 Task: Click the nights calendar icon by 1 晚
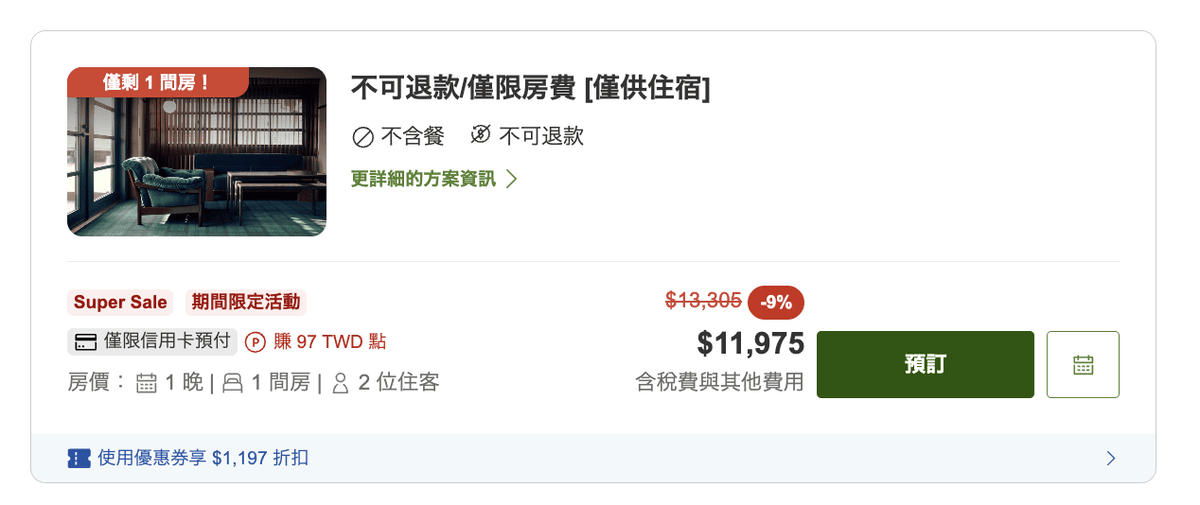(147, 382)
